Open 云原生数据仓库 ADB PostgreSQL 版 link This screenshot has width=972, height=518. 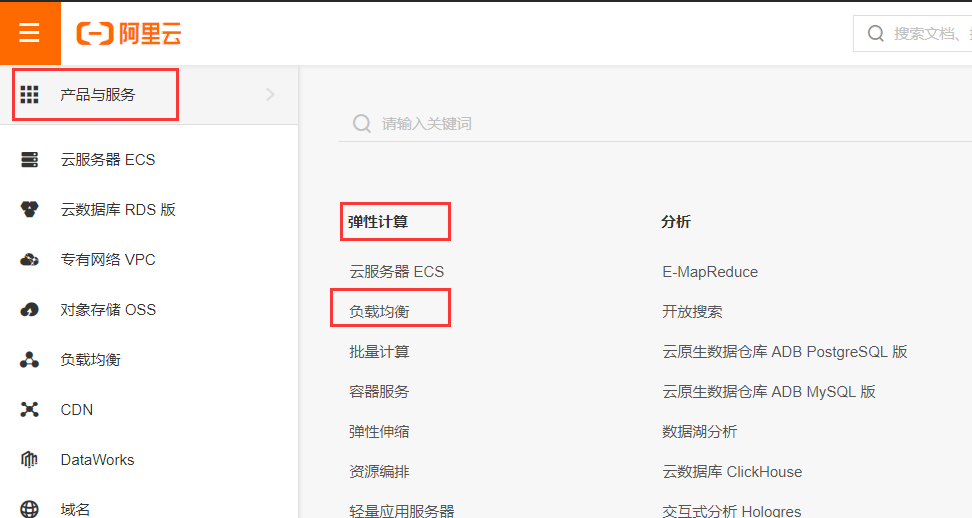(x=785, y=352)
